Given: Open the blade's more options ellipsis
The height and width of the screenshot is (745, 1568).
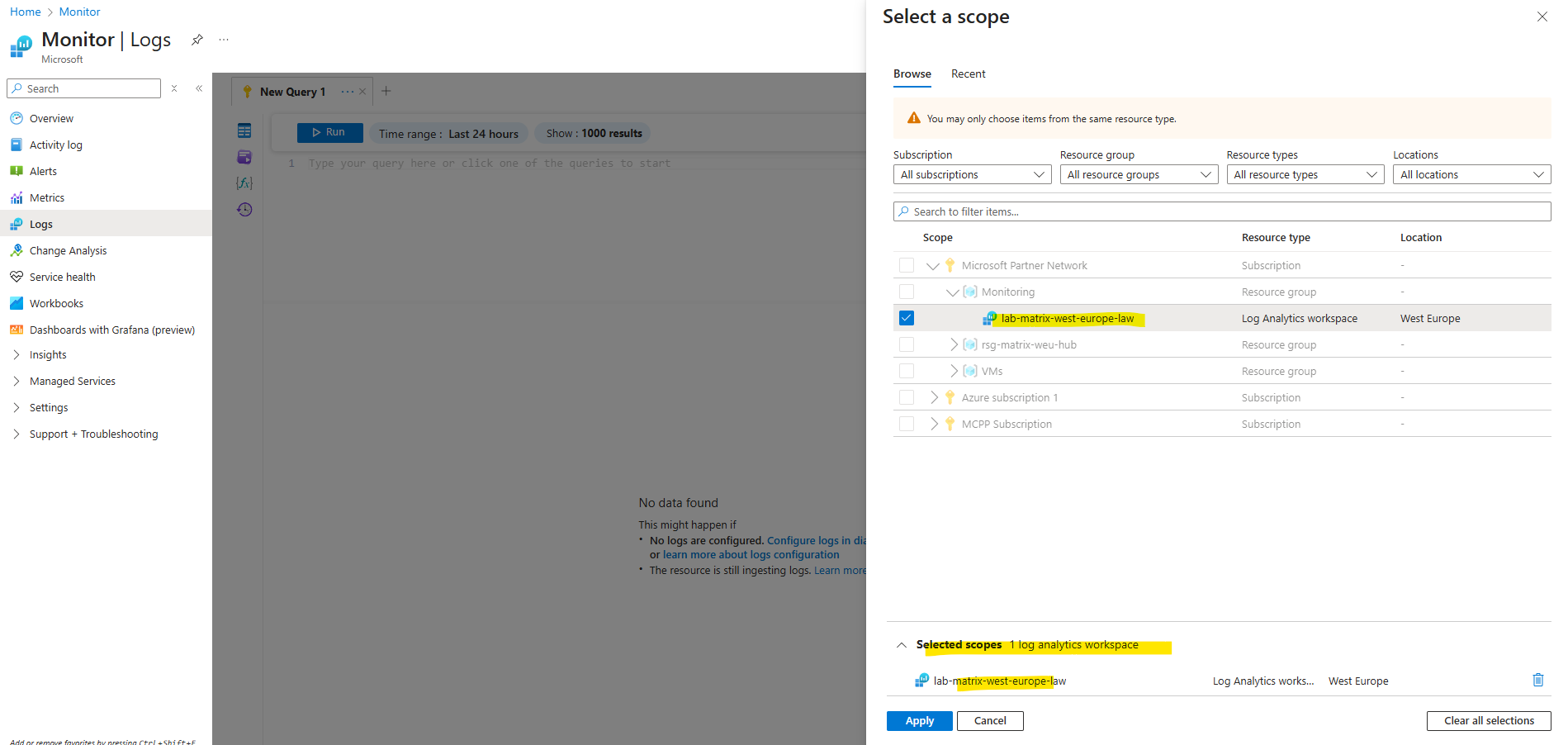Looking at the screenshot, I should pyautogui.click(x=224, y=40).
